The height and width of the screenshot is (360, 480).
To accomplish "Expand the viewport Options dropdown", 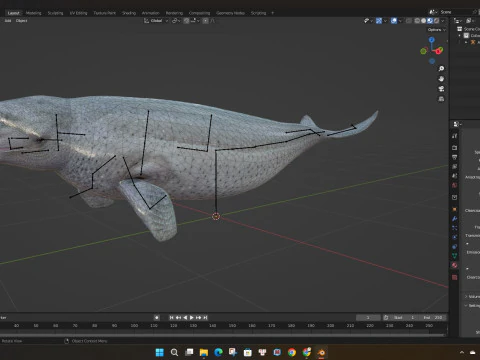I will [x=437, y=30].
